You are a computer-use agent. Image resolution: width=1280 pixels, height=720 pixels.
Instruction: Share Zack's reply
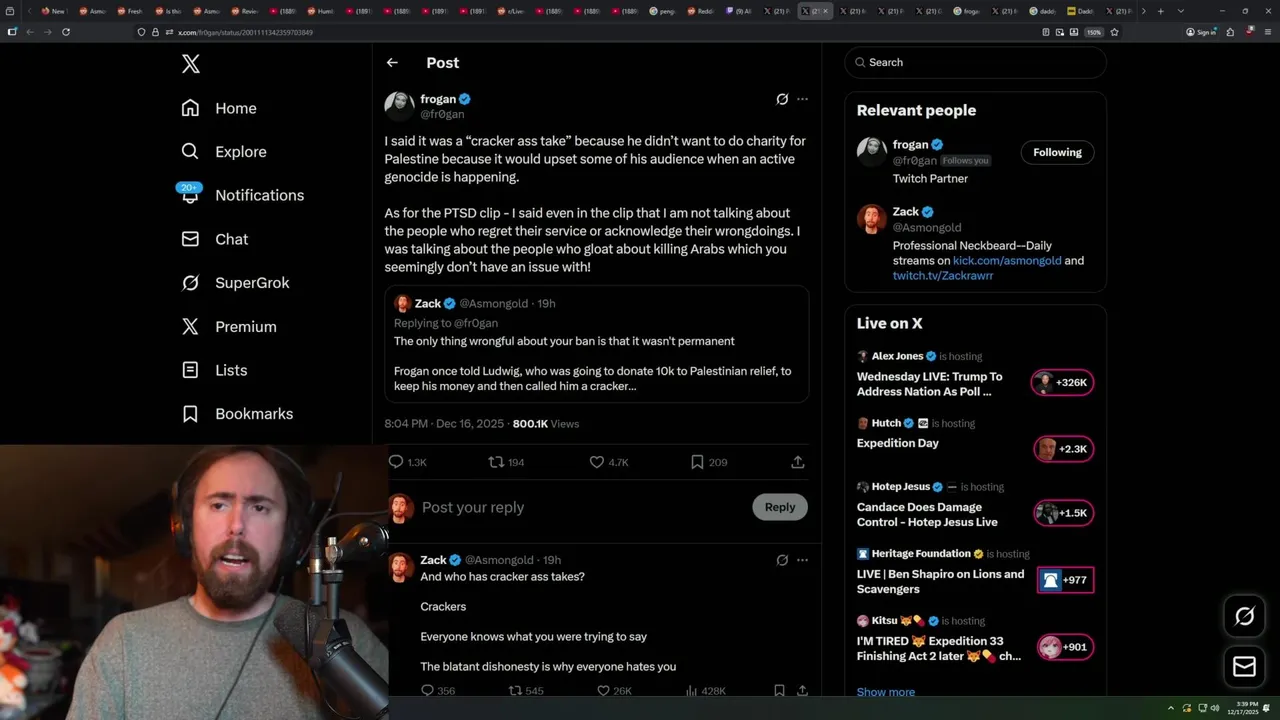click(802, 691)
